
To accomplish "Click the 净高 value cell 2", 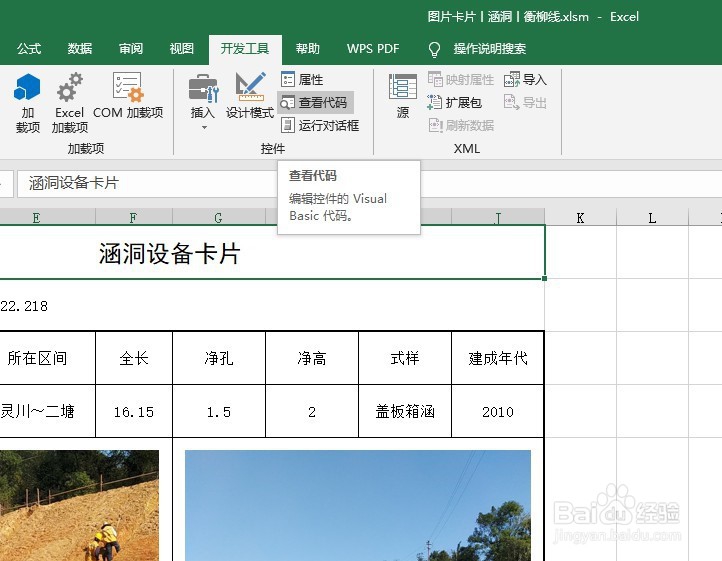I will coord(312,411).
